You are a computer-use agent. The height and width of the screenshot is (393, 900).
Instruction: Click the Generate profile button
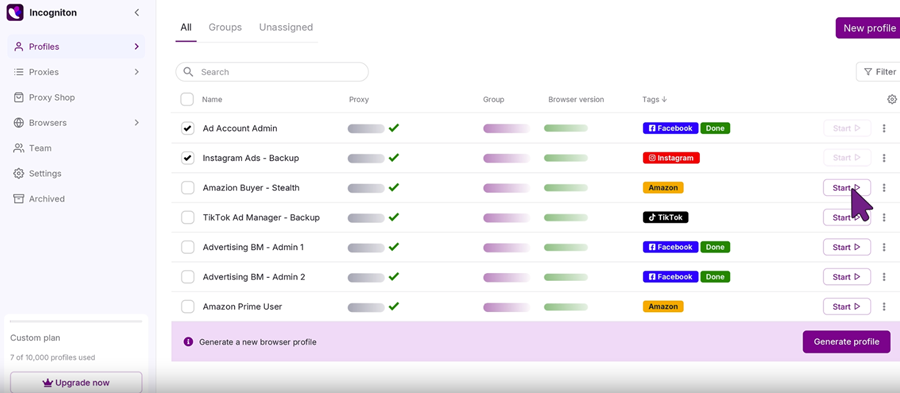pos(847,342)
